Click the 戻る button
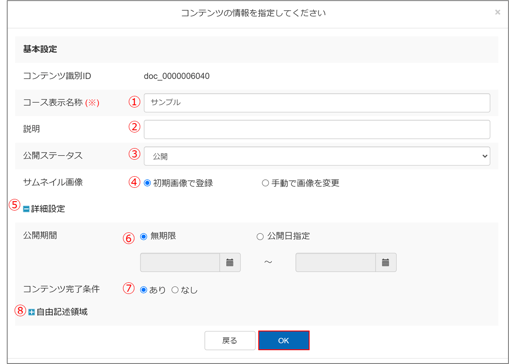The image size is (509, 364). pos(230,340)
